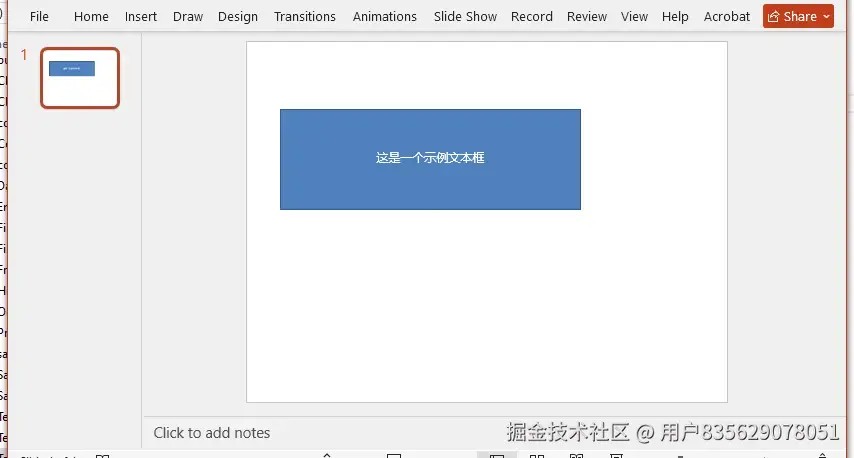This screenshot has width=854, height=458.
Task: Open the Slide Show tab
Action: pos(465,17)
